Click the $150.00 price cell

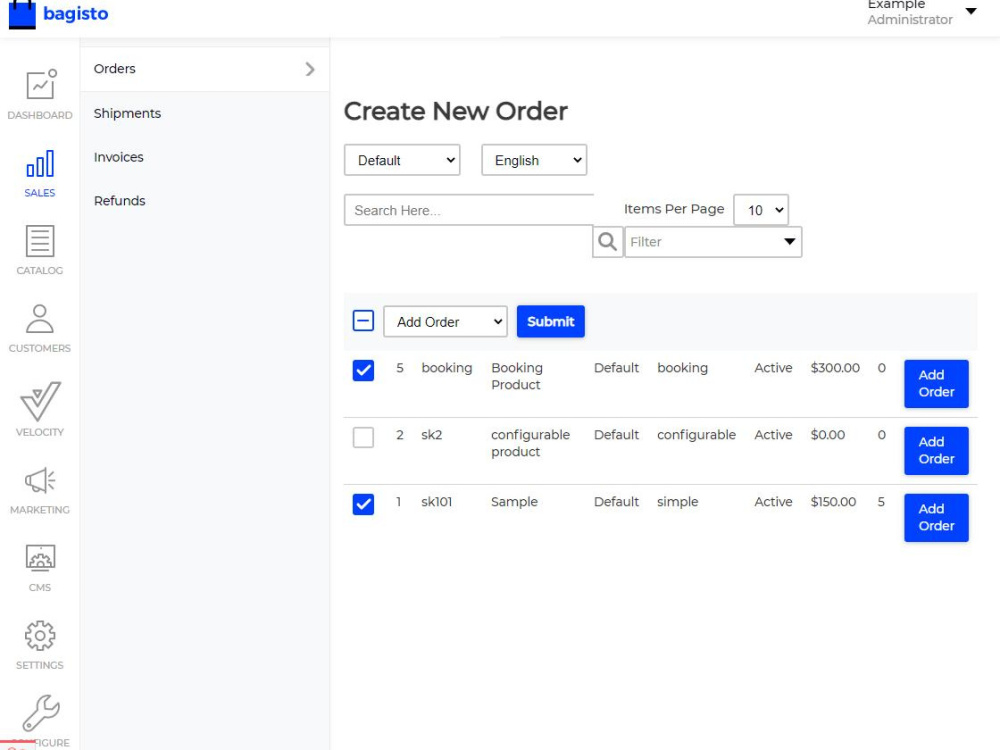click(x=833, y=502)
